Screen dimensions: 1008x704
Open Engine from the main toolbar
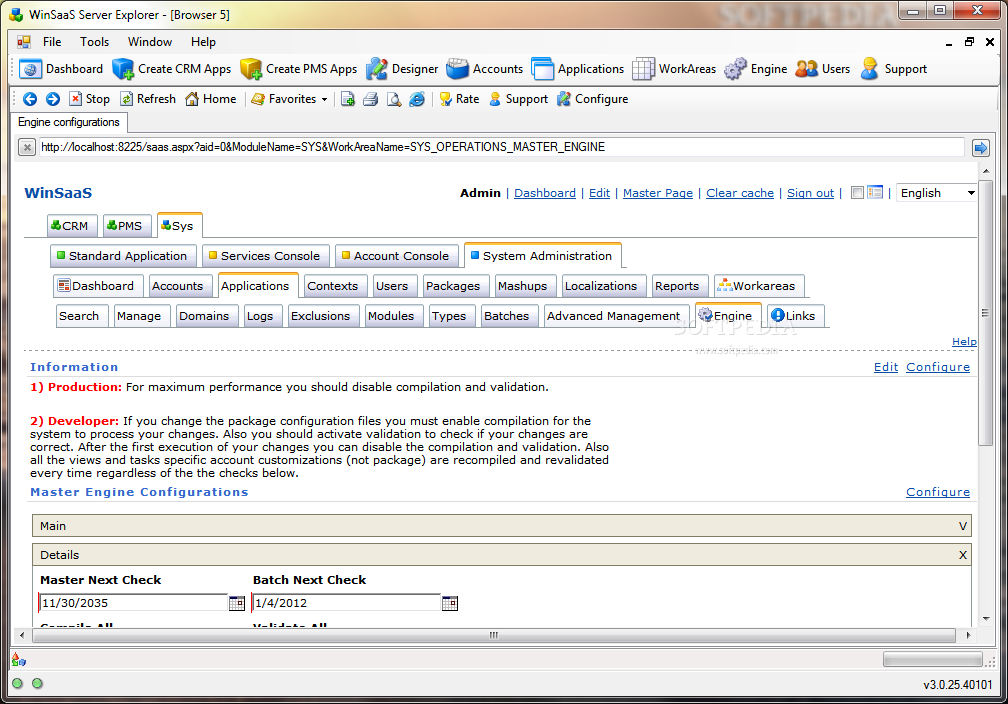point(755,69)
